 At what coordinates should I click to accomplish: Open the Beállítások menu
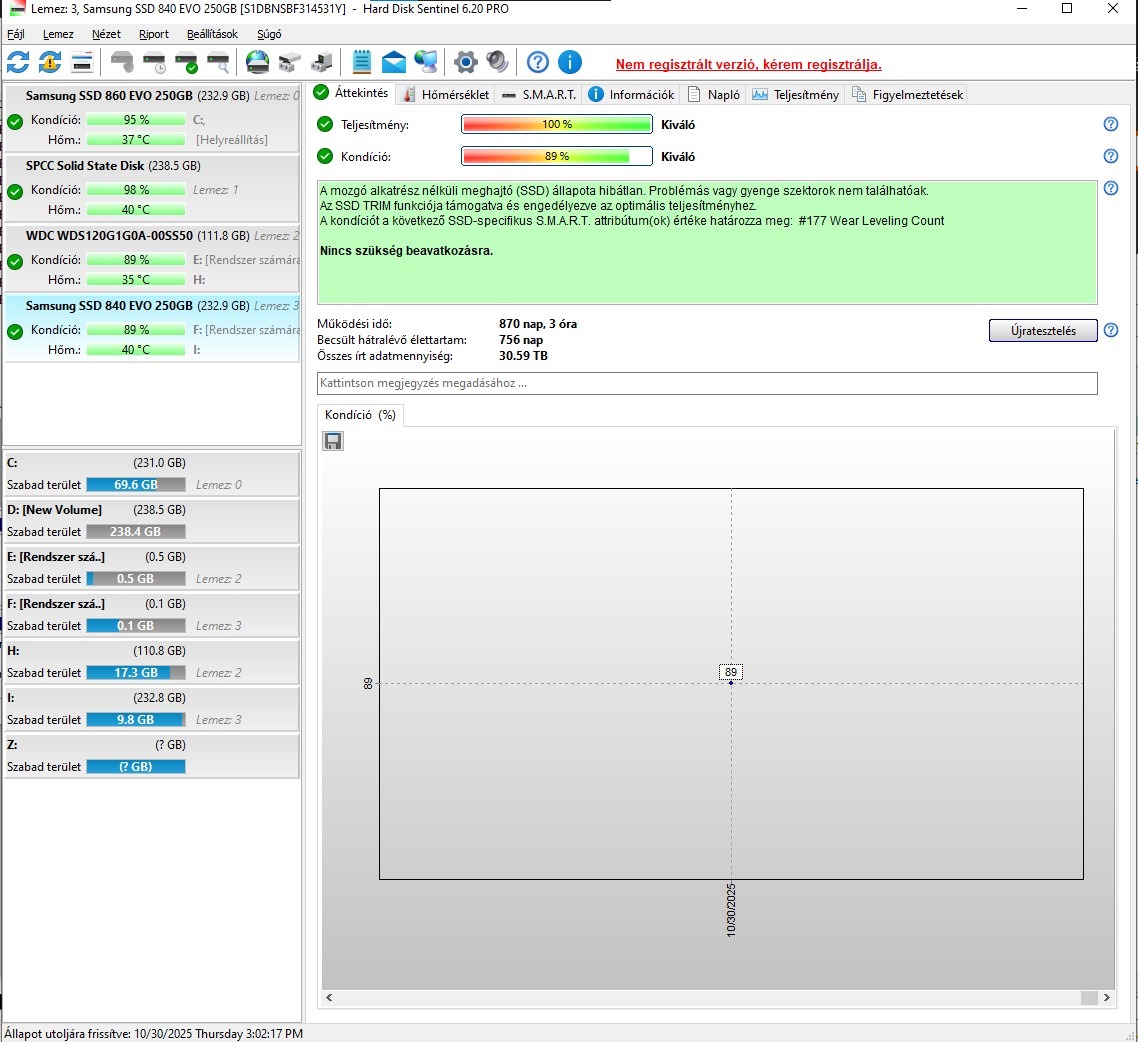[212, 34]
